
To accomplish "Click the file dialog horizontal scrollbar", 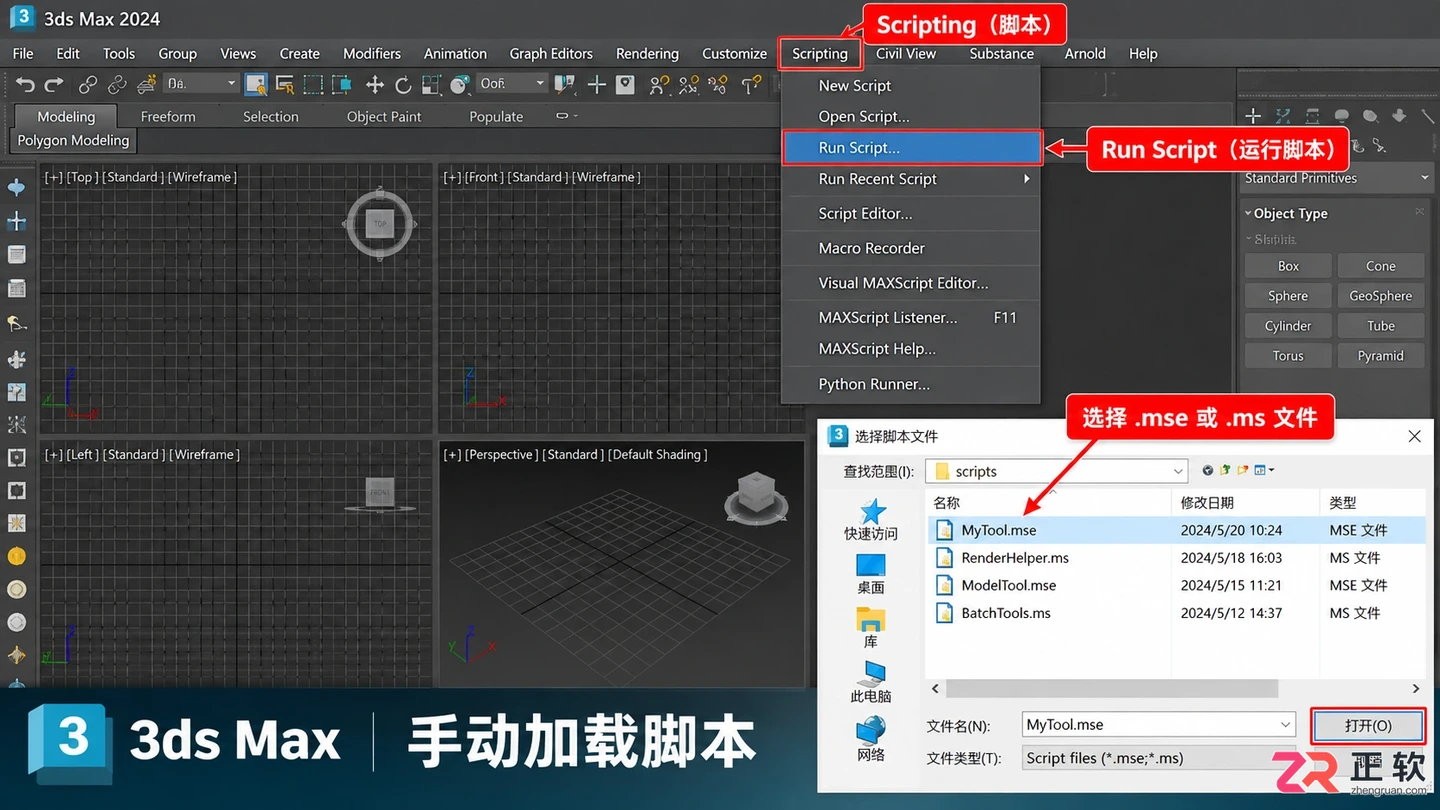I will pyautogui.click(x=1112, y=689).
